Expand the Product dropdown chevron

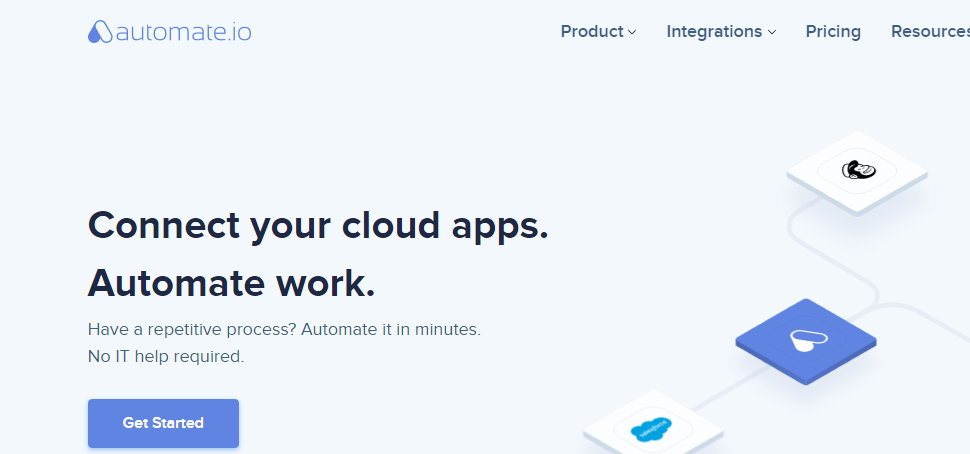[632, 32]
